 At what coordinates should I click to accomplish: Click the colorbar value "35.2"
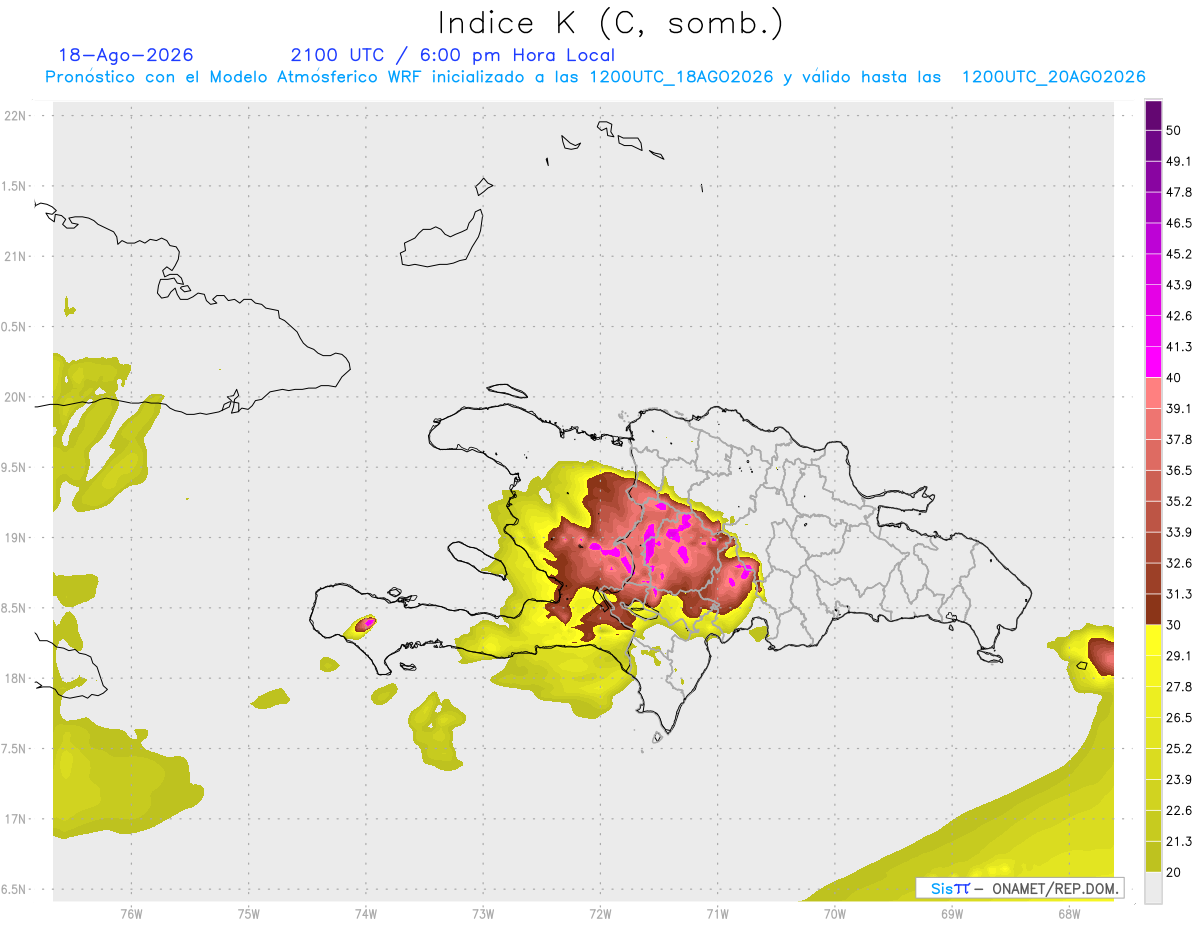1179,502
